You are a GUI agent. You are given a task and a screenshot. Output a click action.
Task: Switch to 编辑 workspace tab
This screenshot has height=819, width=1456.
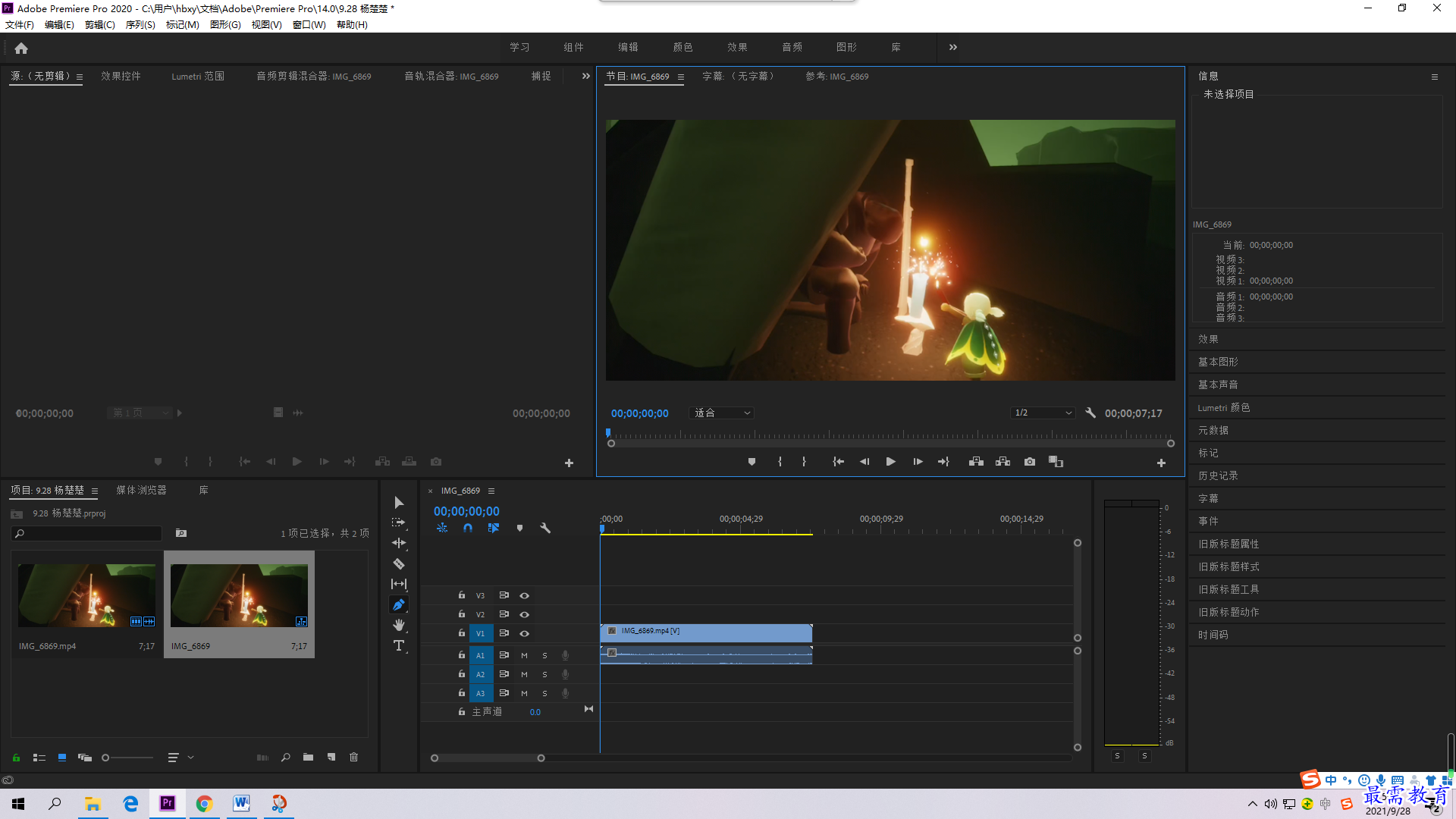pyautogui.click(x=628, y=47)
